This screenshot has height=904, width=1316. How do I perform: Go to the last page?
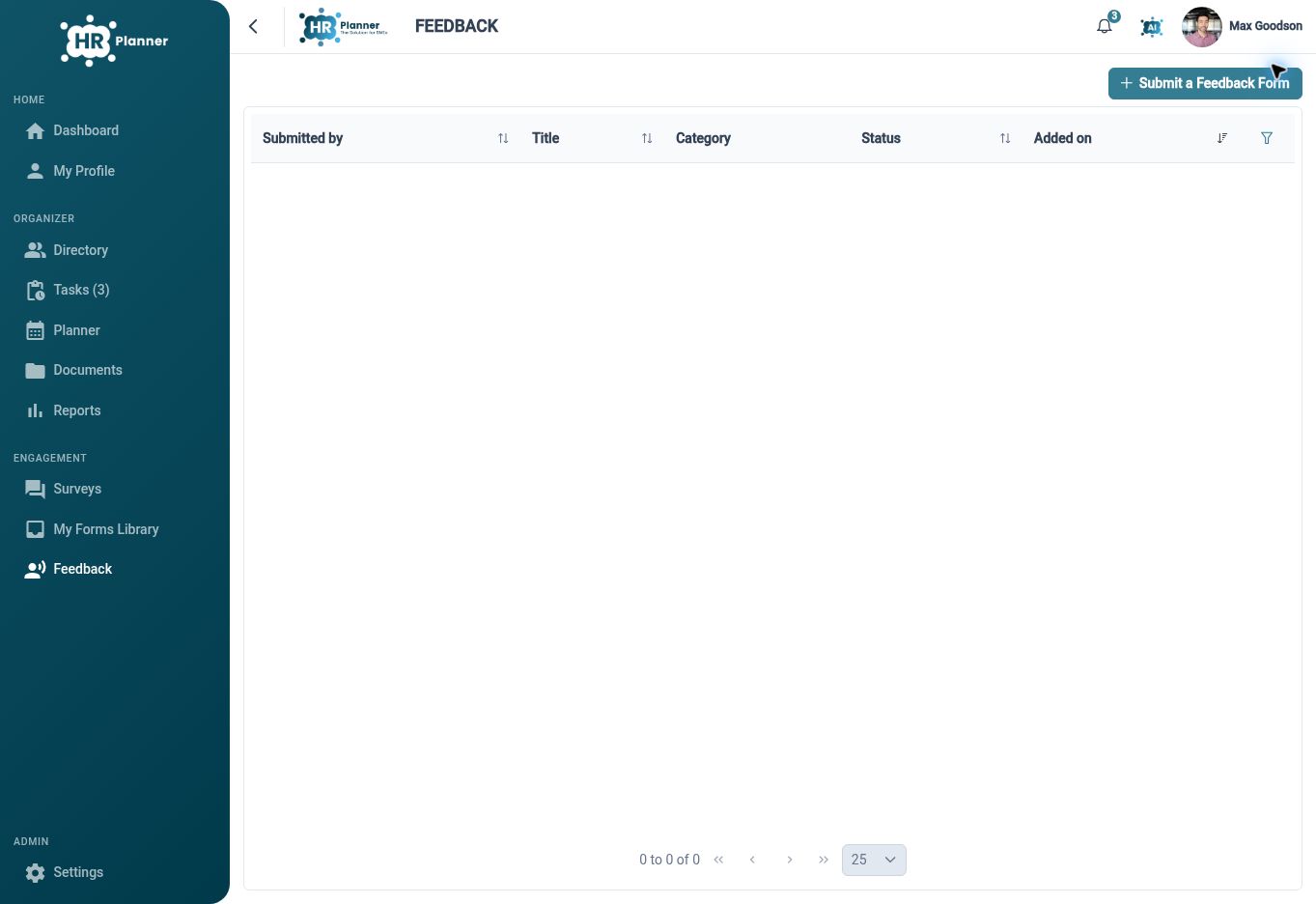click(x=824, y=860)
